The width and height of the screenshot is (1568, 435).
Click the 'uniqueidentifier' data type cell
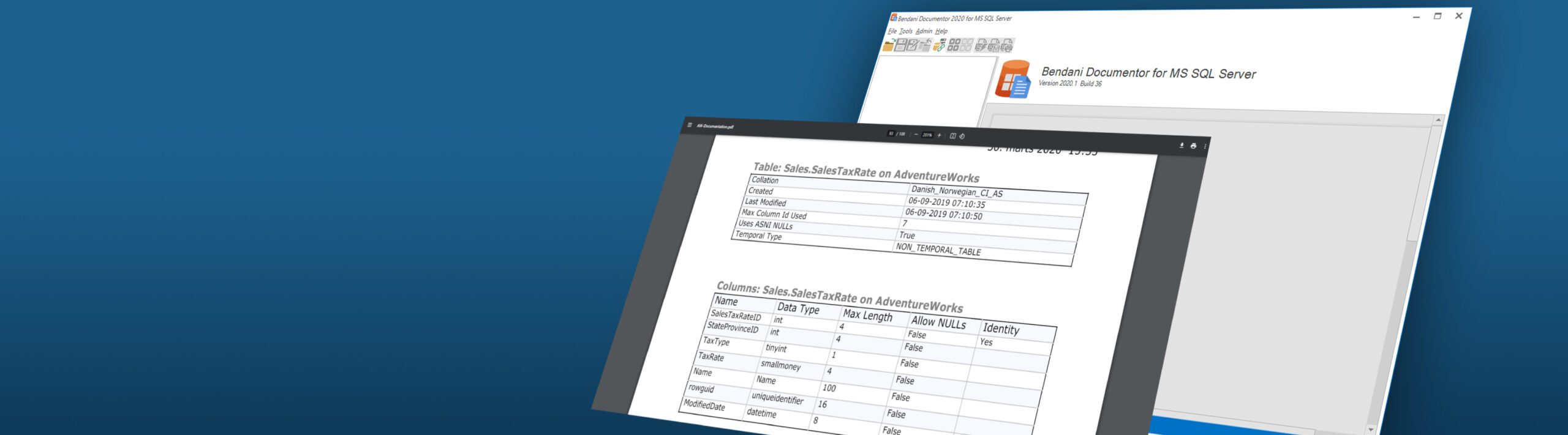click(778, 399)
